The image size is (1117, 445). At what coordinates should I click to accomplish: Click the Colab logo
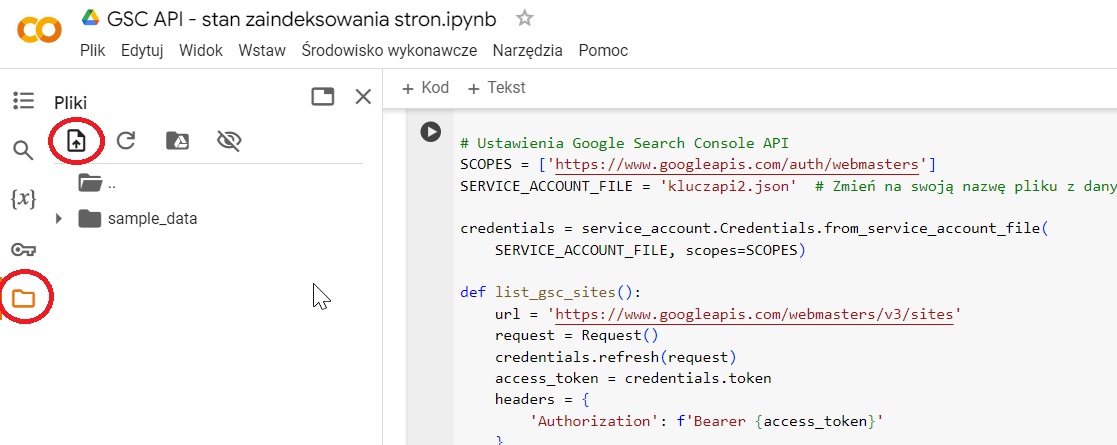(x=40, y=30)
